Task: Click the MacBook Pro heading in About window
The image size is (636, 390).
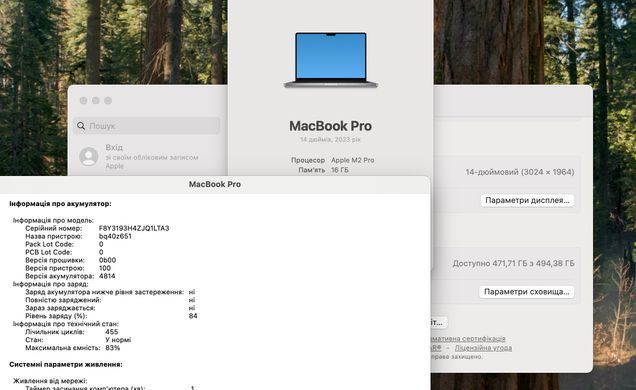Action: [331, 126]
